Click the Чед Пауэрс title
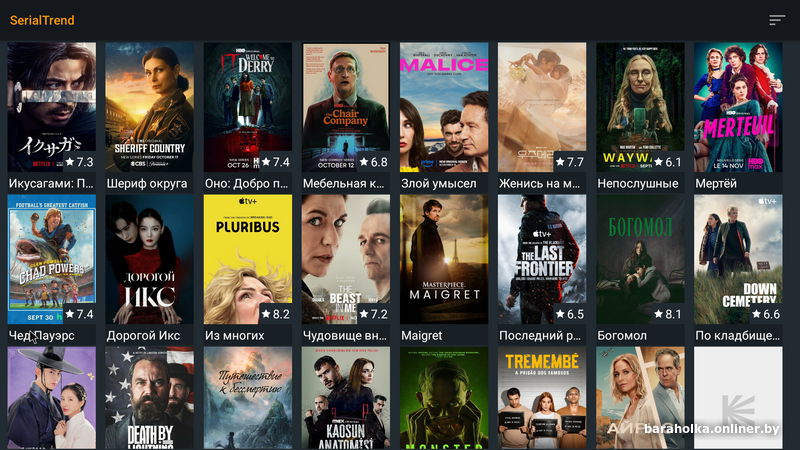 [x=42, y=336]
